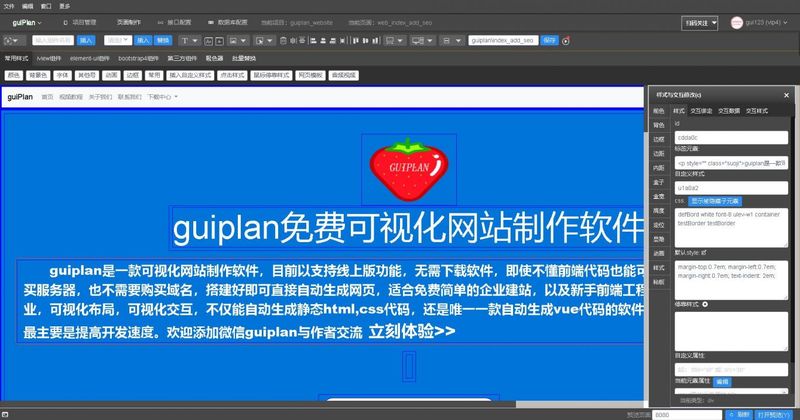
Task: Focus the component name input field
Action: (x=53, y=40)
